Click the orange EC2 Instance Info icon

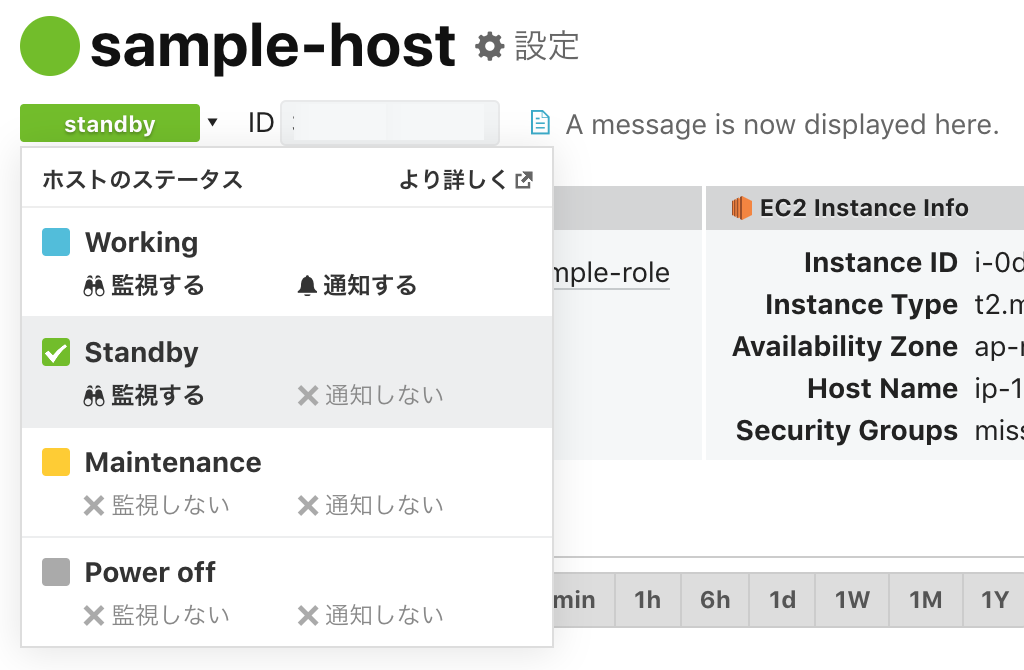point(741,208)
